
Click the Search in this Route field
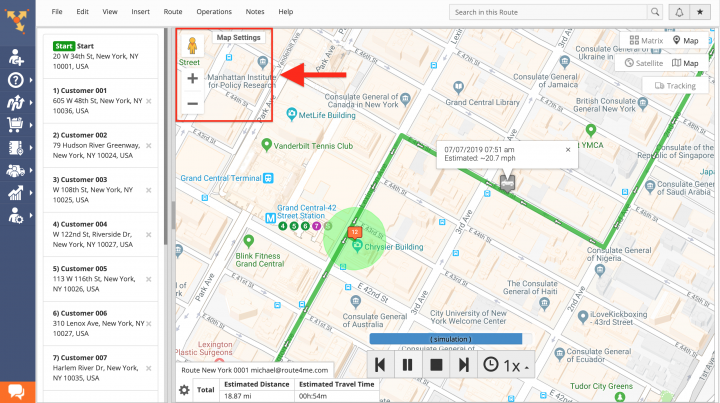click(548, 12)
